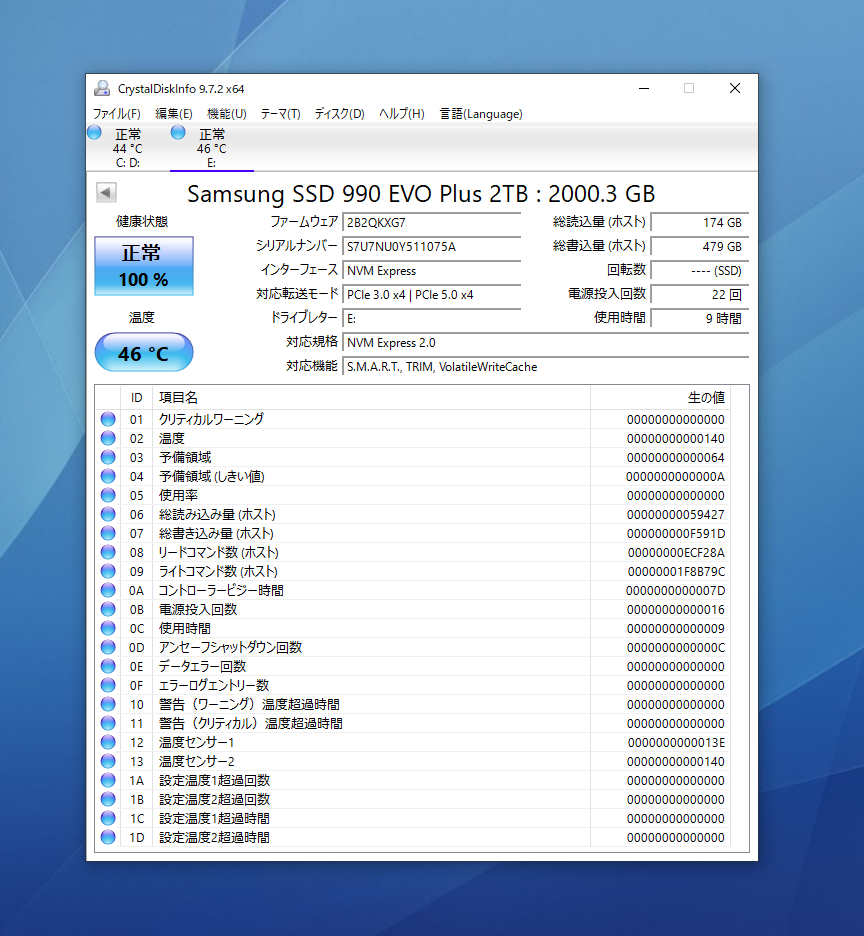Click the drive letter field E:

pyautogui.click(x=432, y=318)
